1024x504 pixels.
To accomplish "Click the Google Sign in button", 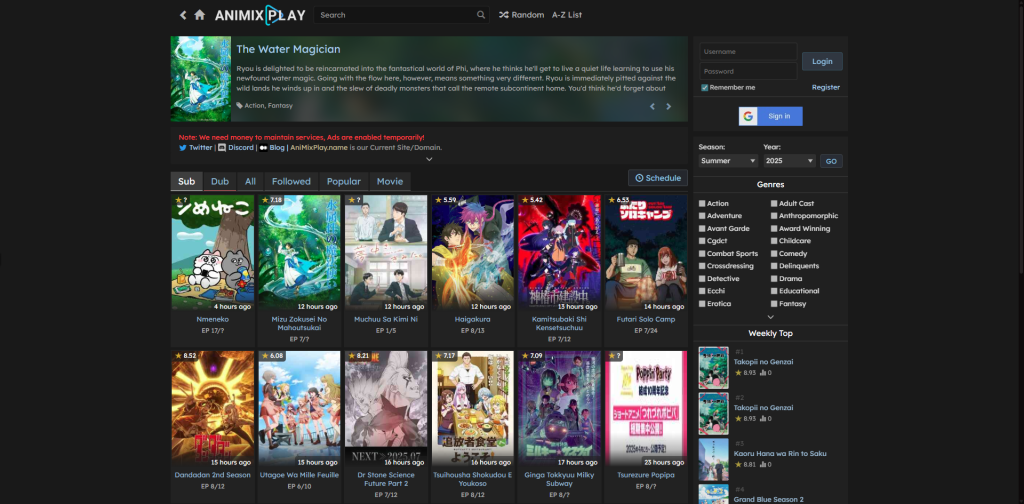I will click(771, 116).
